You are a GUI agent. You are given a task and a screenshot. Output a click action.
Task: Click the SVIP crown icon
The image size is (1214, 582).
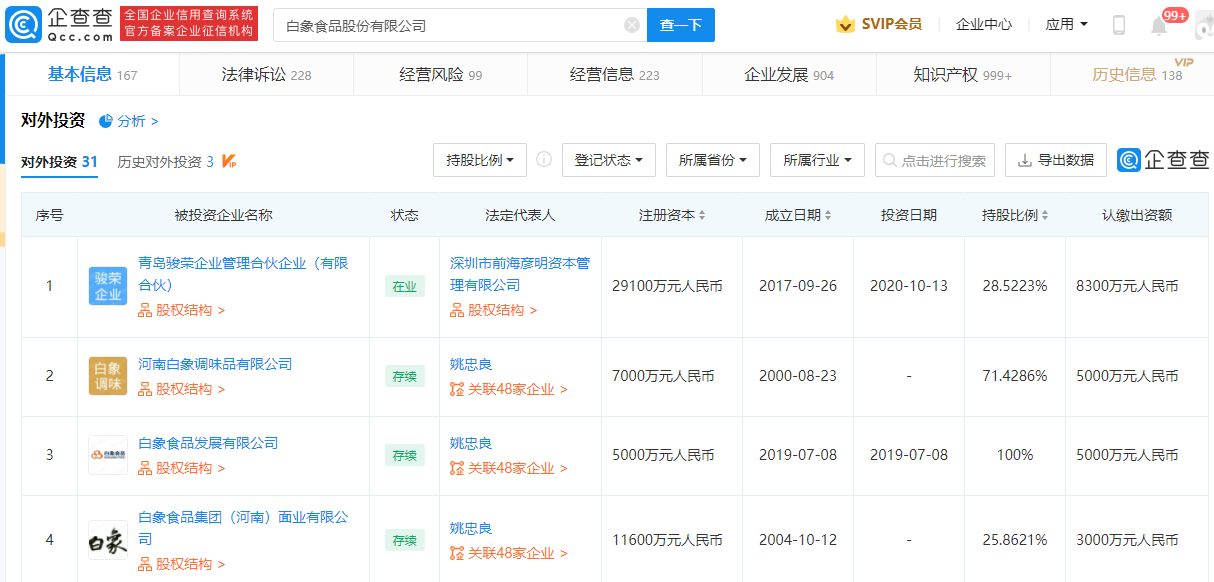[x=846, y=25]
